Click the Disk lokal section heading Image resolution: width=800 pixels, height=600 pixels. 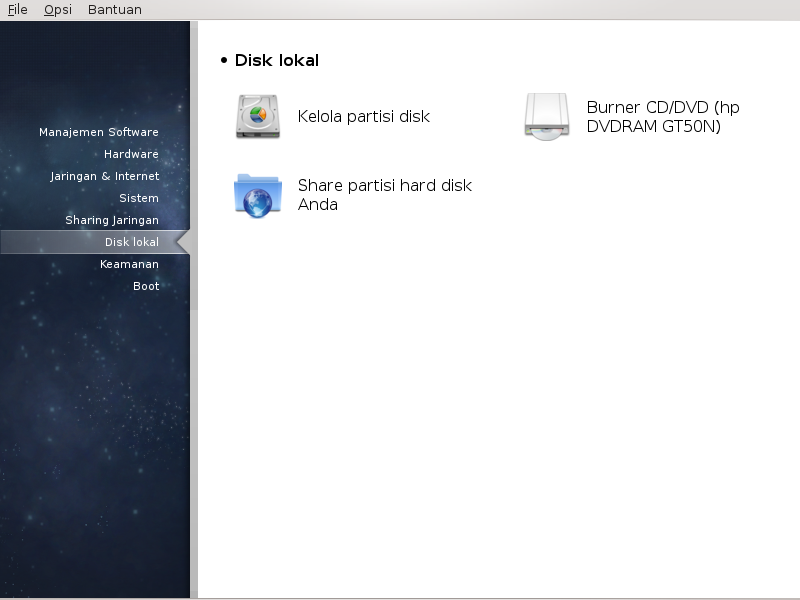click(x=277, y=60)
